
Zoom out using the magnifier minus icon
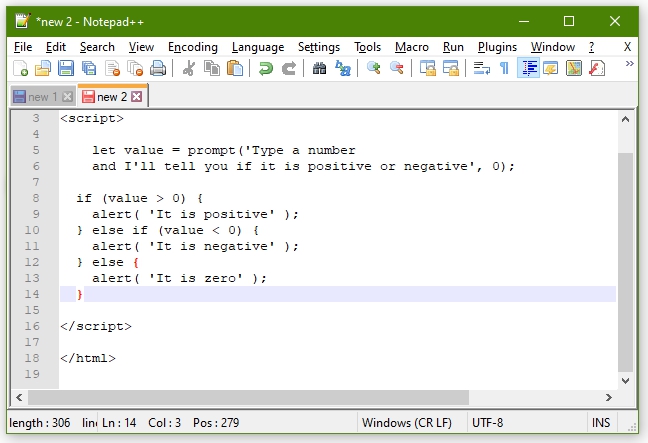pos(397,69)
